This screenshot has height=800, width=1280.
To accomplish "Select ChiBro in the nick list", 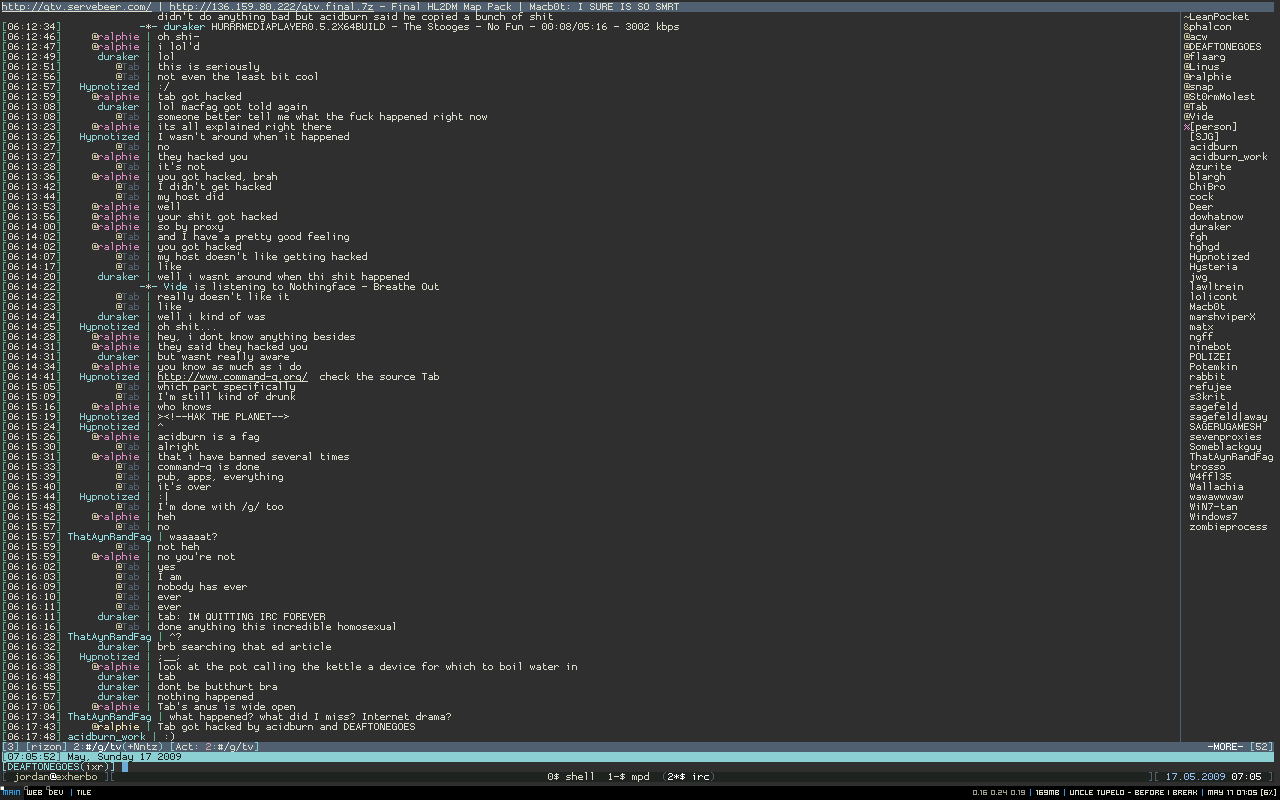I will click(x=1207, y=187).
